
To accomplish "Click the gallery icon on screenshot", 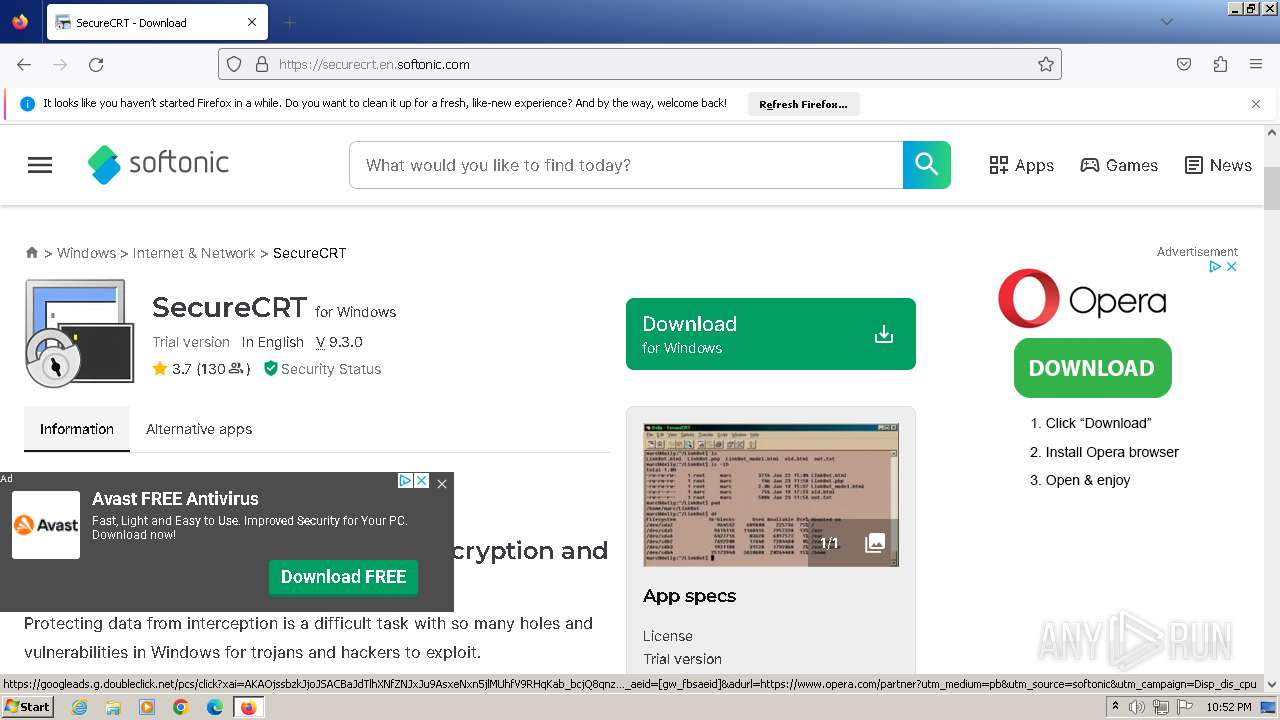I will coord(875,543).
